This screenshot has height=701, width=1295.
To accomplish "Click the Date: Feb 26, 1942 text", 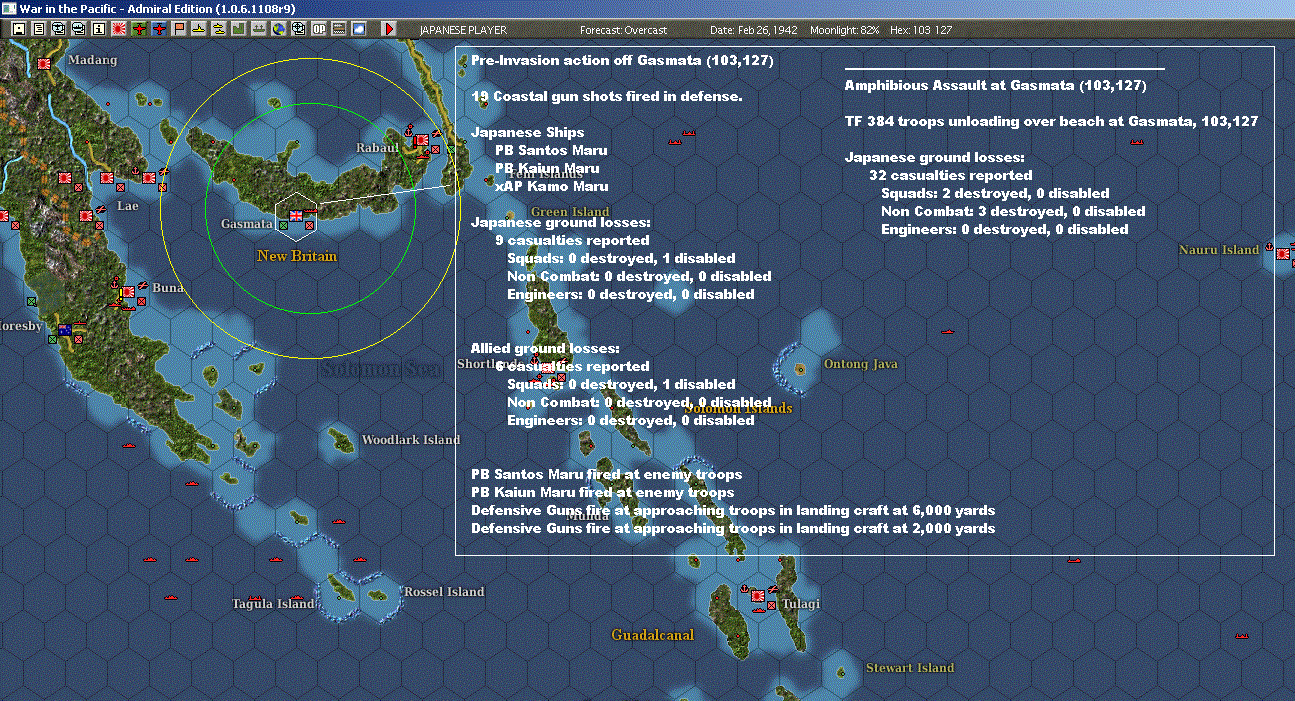I will pyautogui.click(x=754, y=30).
